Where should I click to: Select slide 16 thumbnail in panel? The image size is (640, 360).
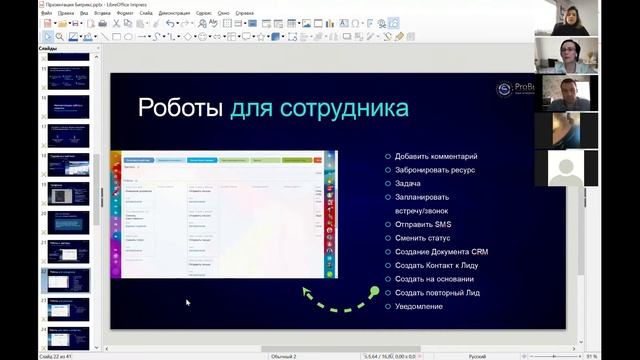[x=68, y=107]
